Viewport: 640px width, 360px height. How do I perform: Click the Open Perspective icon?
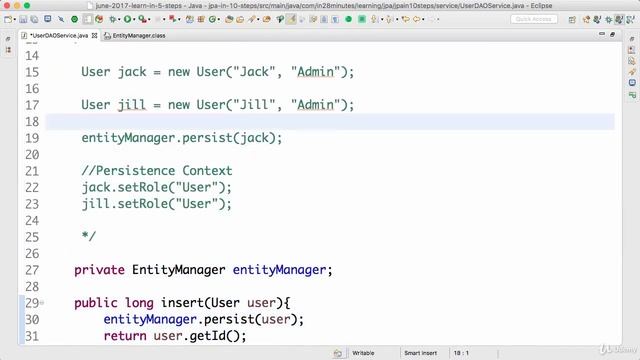[572, 19]
